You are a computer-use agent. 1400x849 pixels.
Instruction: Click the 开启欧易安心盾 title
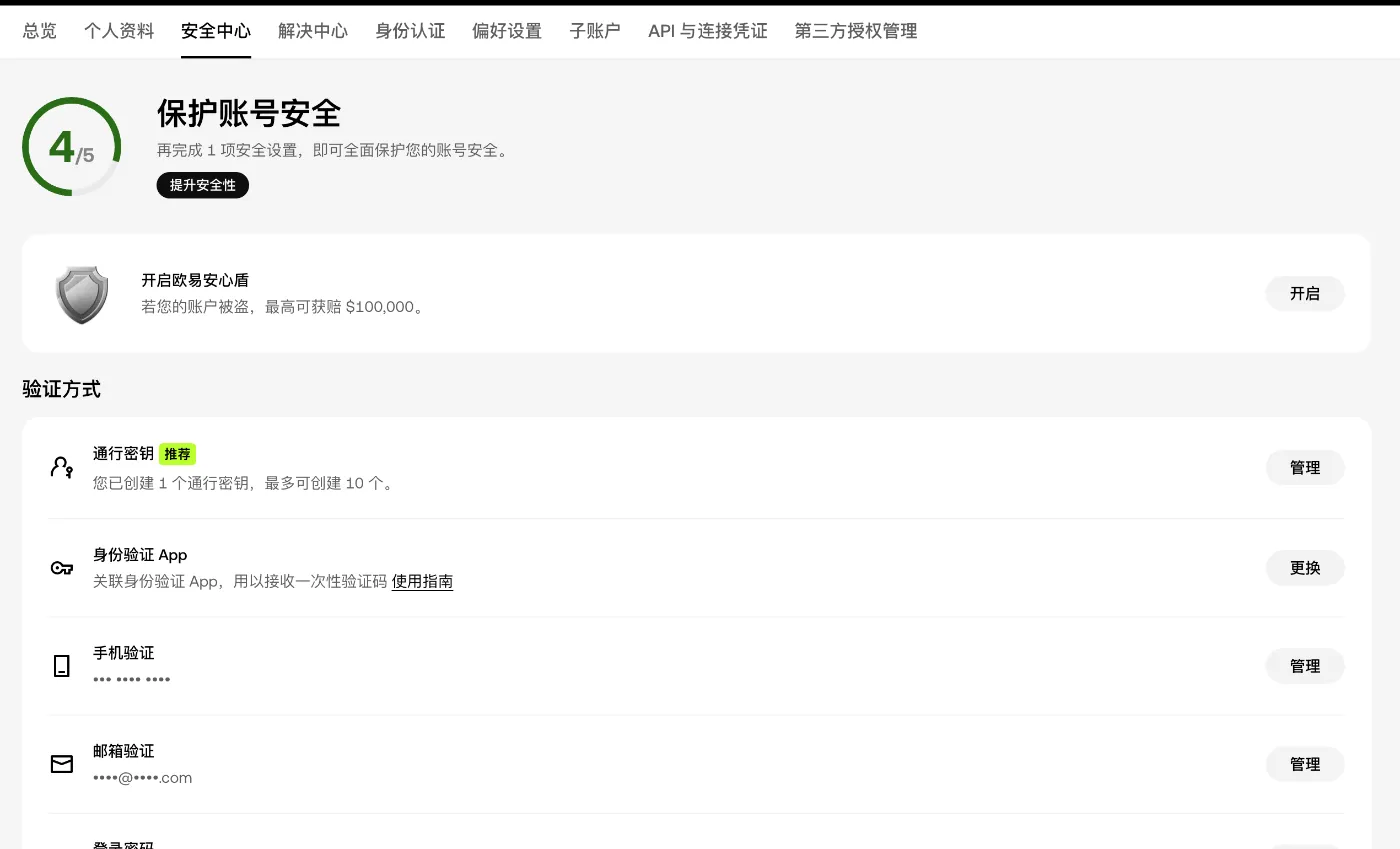(195, 281)
